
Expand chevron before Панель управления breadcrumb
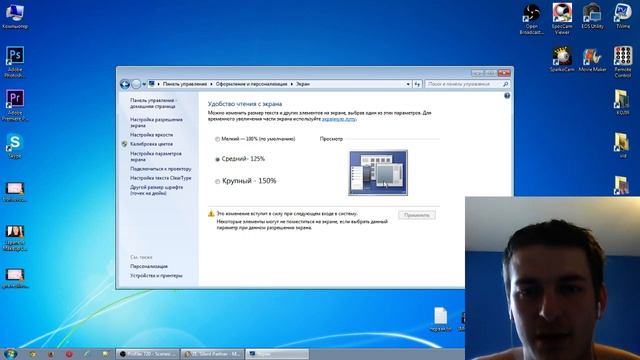point(158,84)
